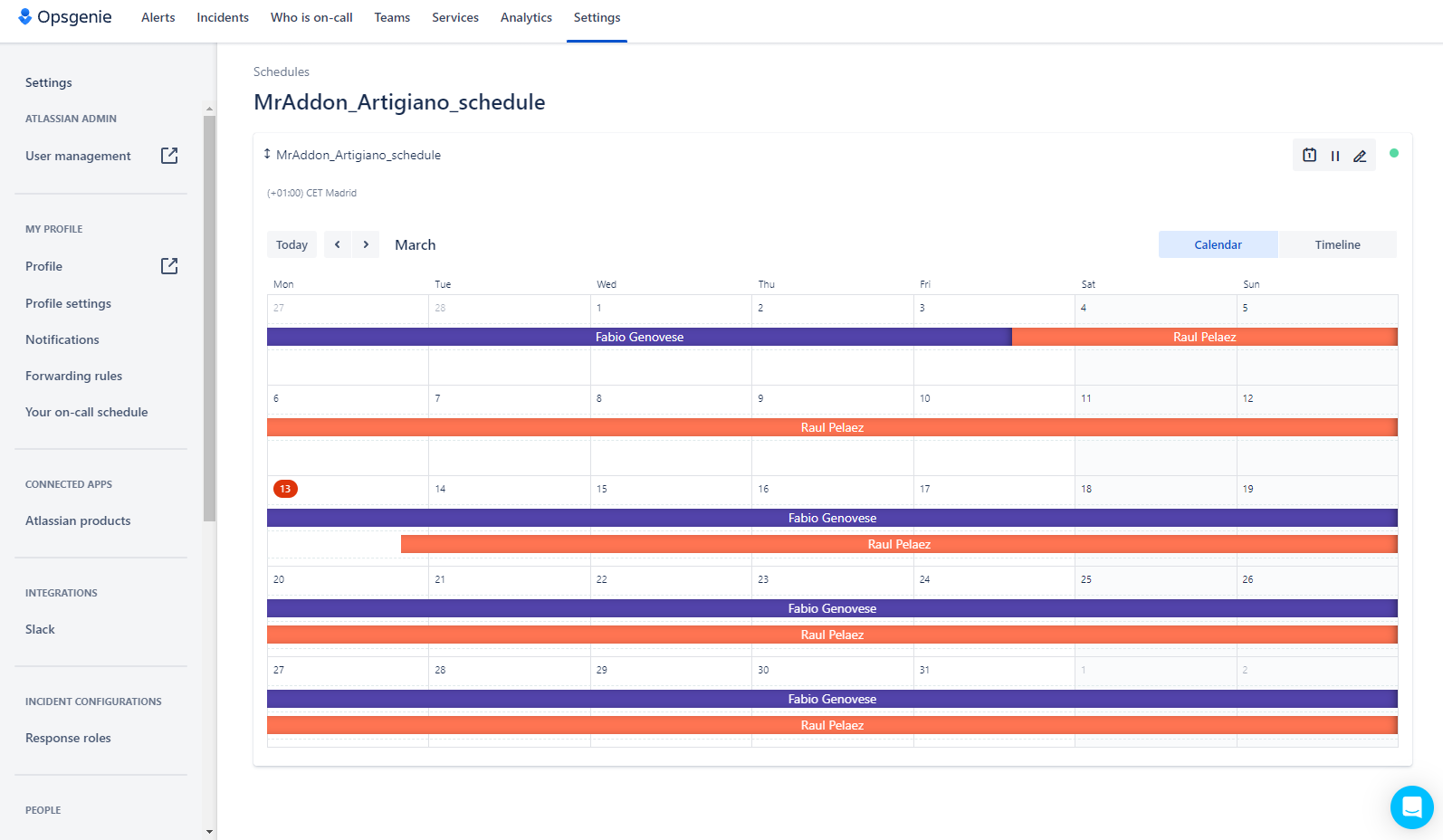Open the chat support widget
The image size is (1443, 840).
[1412, 807]
